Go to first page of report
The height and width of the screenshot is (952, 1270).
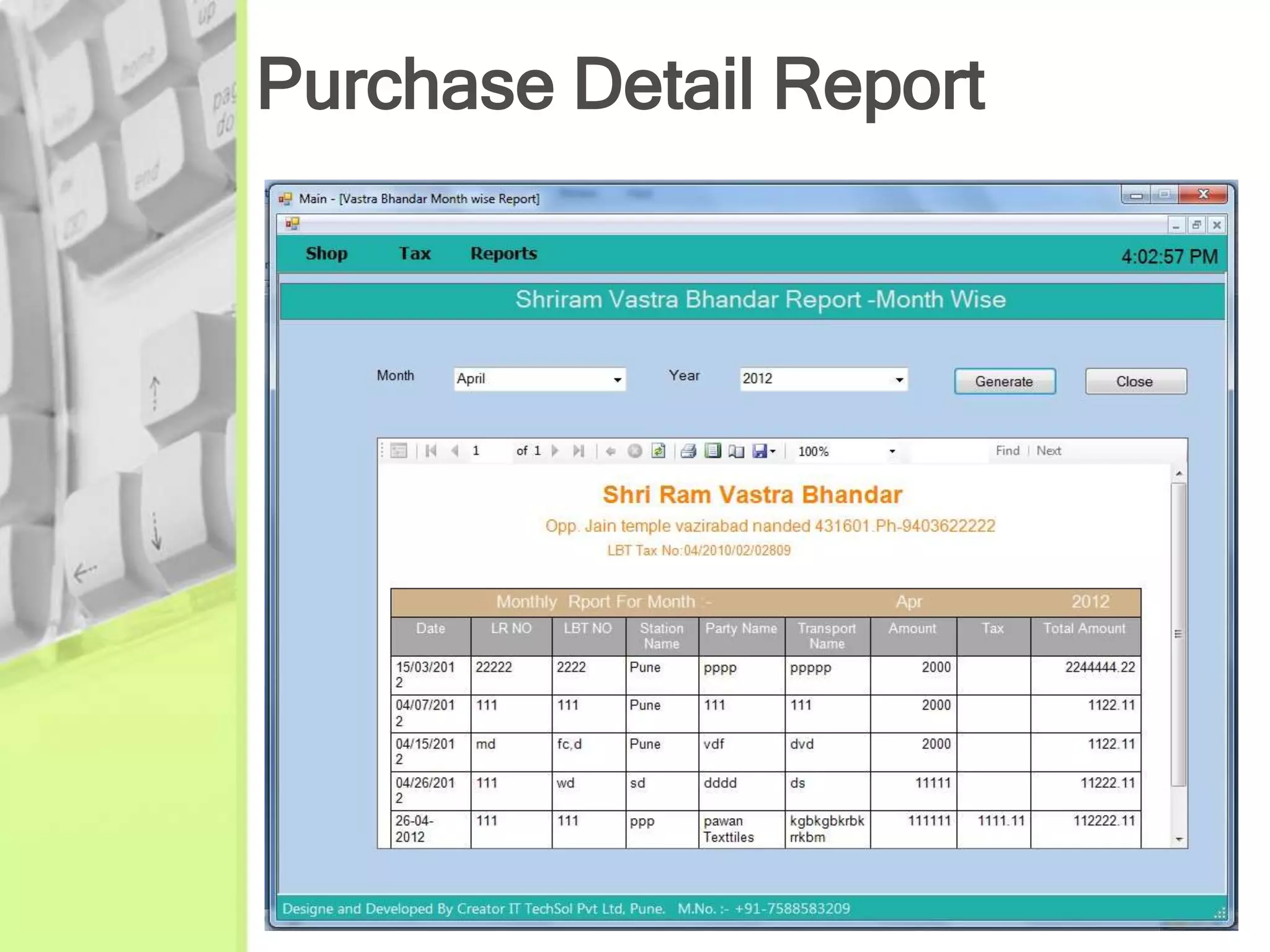pos(431,451)
